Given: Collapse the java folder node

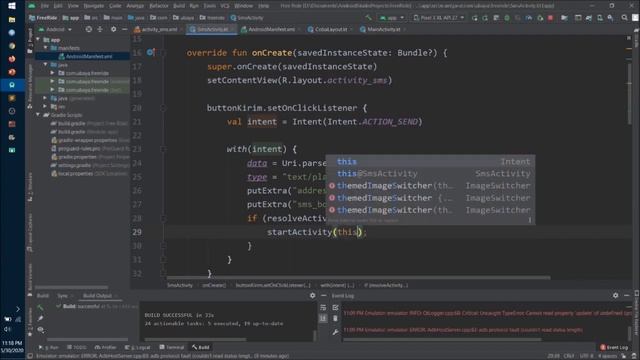Looking at the screenshot, I should (x=45, y=64).
